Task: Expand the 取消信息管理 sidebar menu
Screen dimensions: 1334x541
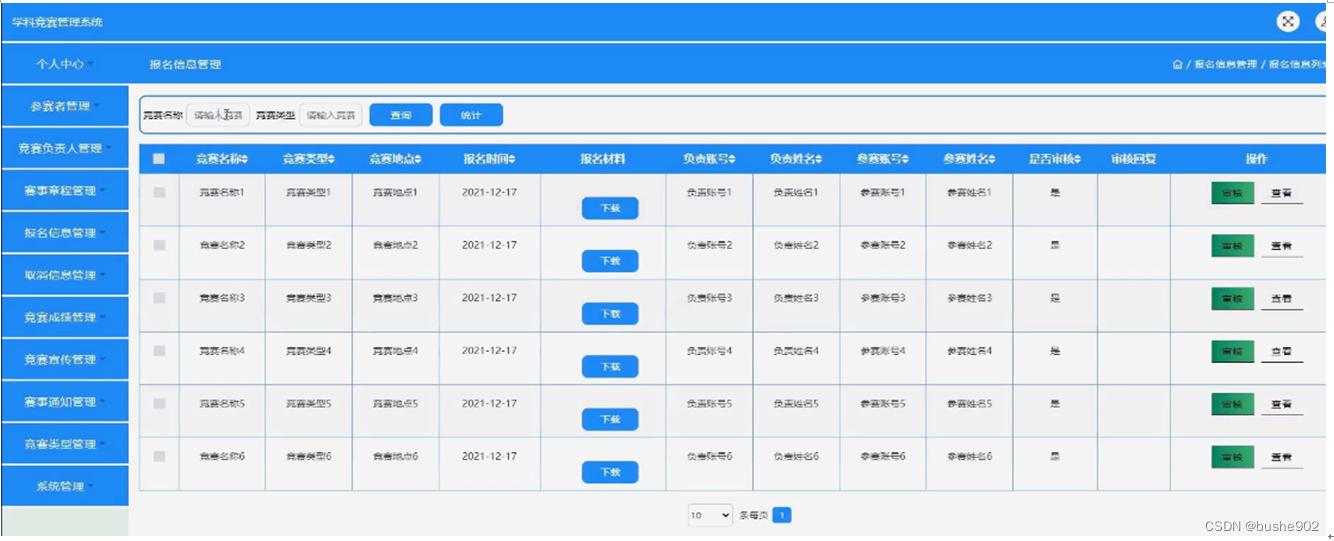Action: click(x=65, y=275)
